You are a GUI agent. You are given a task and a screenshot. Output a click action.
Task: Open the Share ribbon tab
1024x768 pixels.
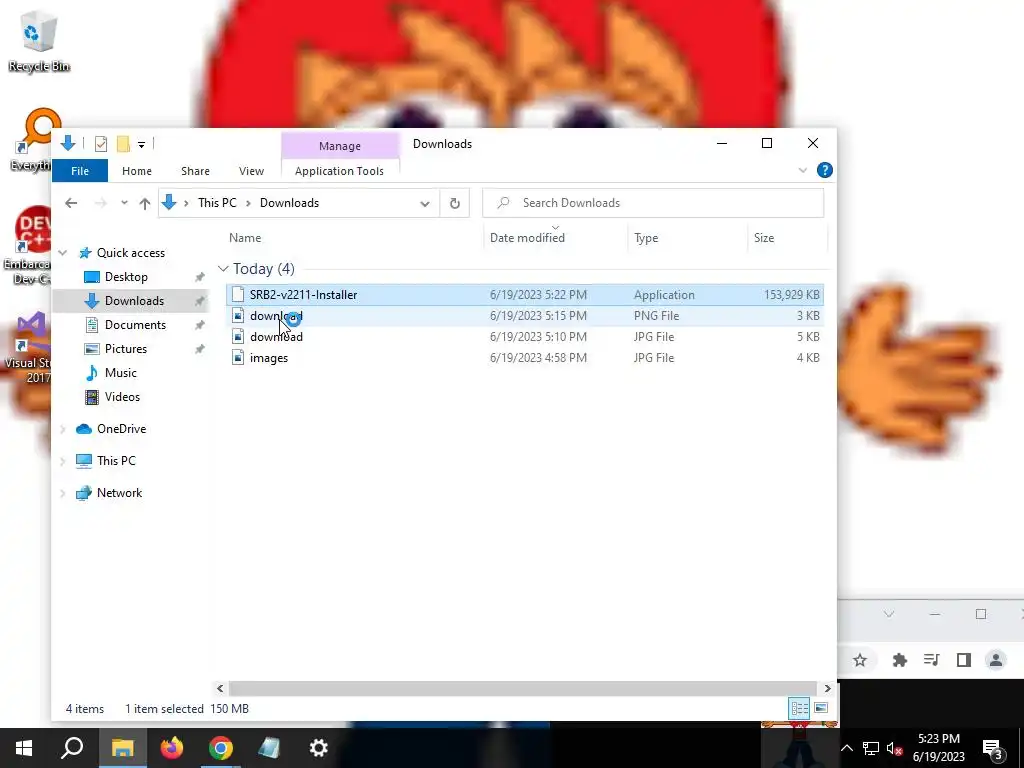(x=195, y=171)
